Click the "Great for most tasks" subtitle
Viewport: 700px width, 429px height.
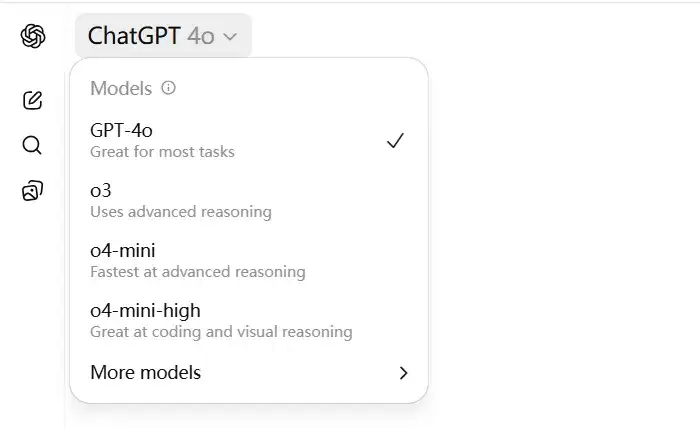point(162,152)
